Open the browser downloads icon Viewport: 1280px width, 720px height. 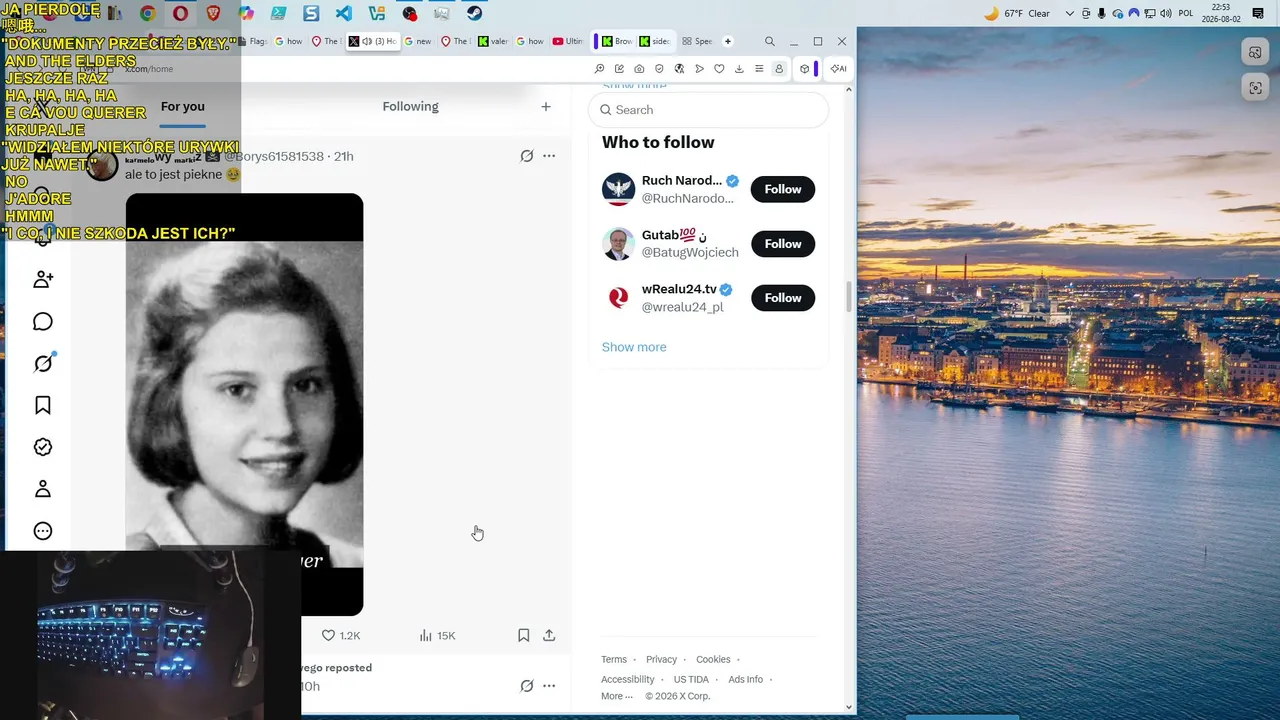[x=739, y=69]
